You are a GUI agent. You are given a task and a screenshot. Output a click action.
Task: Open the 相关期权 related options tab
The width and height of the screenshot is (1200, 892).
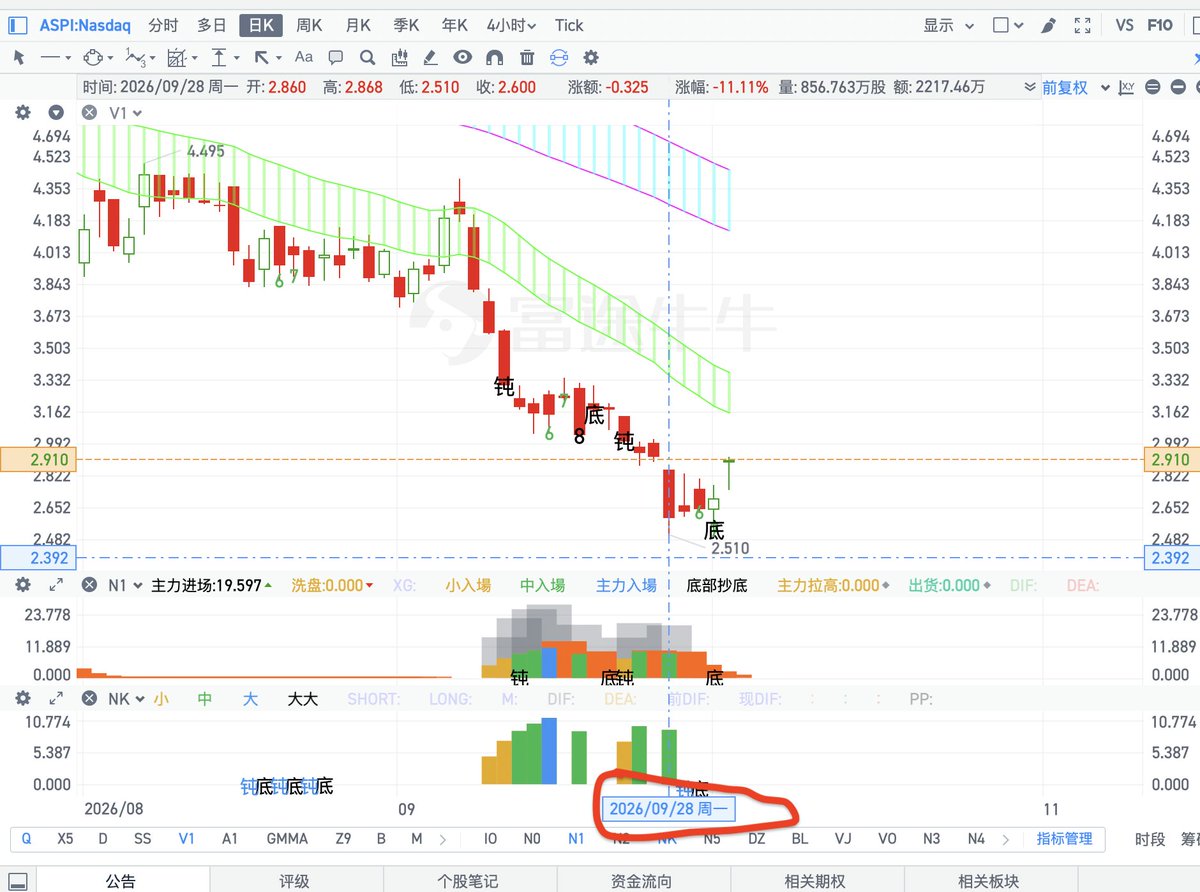(815, 881)
